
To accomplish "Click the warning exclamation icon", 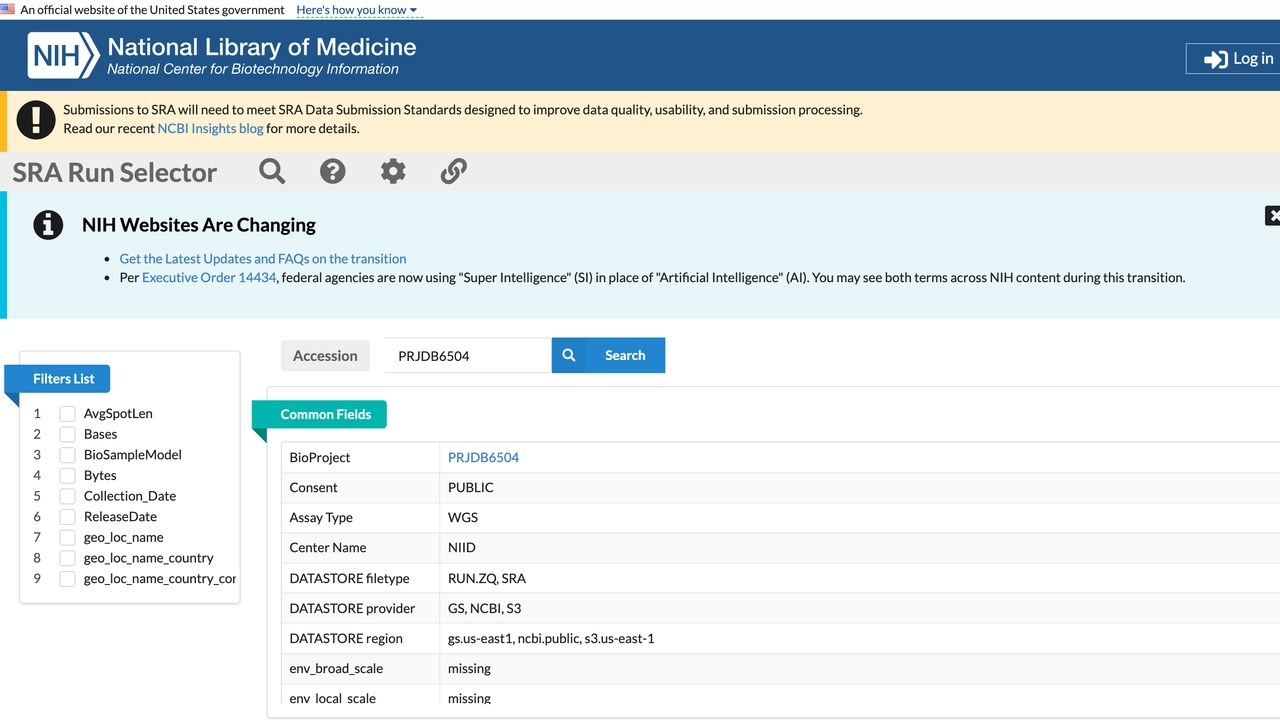I will [x=36, y=120].
